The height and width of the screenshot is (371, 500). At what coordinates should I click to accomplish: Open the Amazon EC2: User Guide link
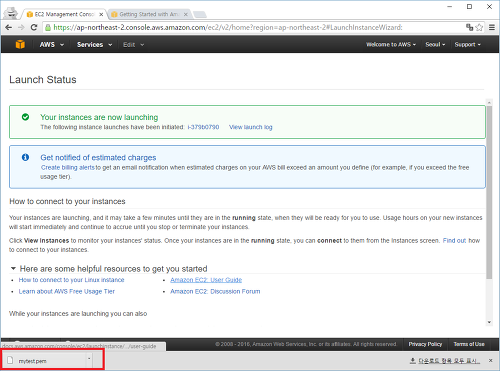pos(206,280)
